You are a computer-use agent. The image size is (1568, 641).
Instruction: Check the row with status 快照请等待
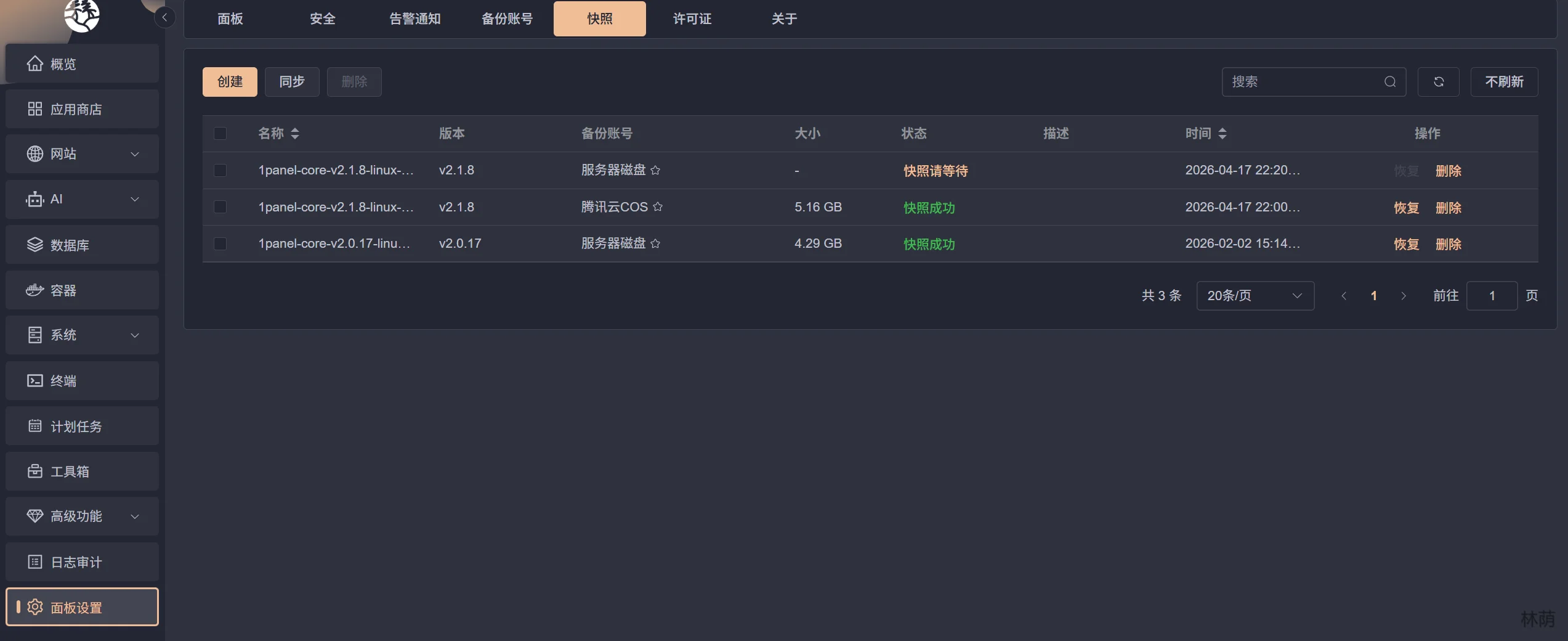pyautogui.click(x=220, y=170)
